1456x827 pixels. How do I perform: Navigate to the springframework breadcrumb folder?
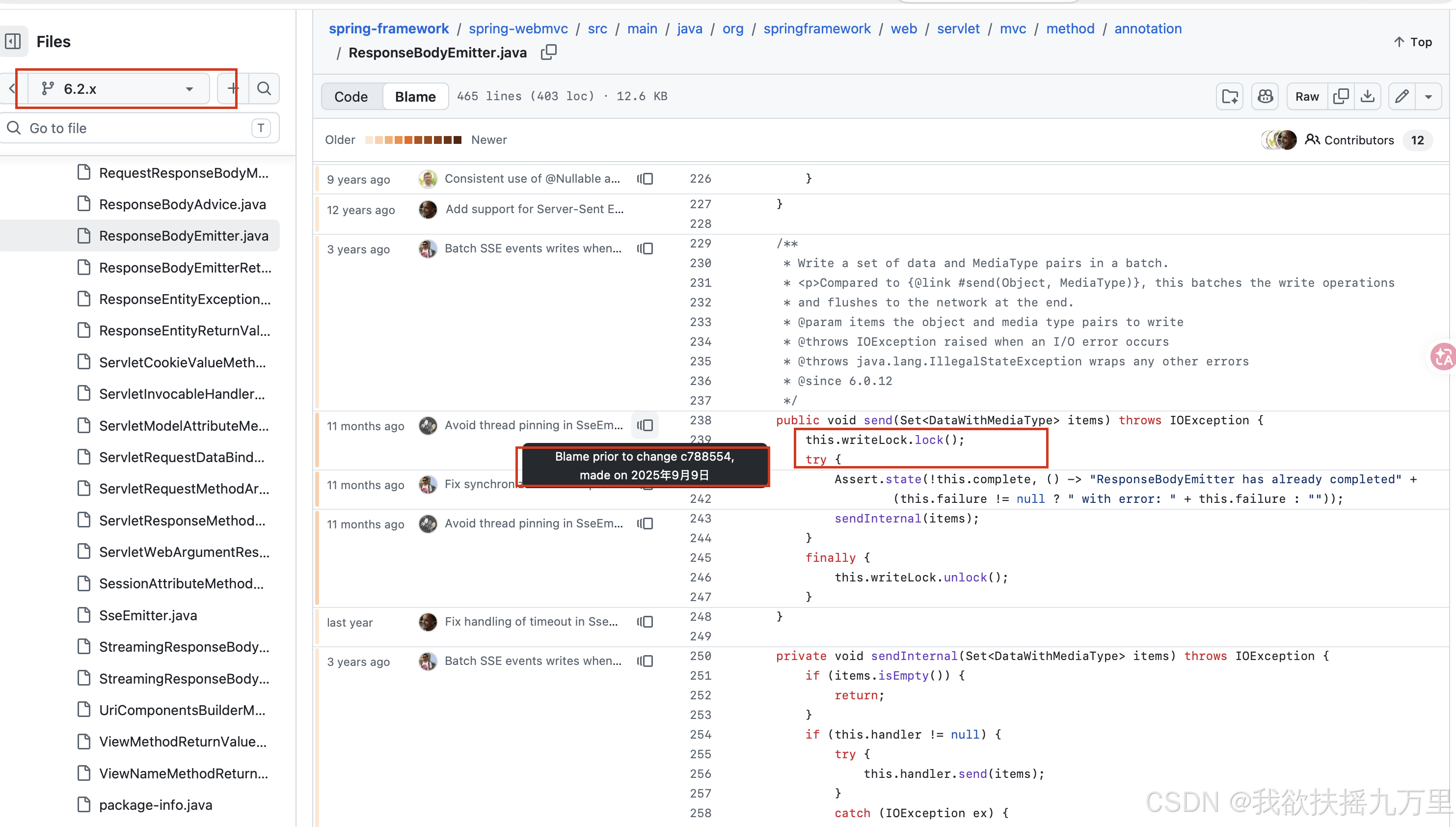coord(817,28)
